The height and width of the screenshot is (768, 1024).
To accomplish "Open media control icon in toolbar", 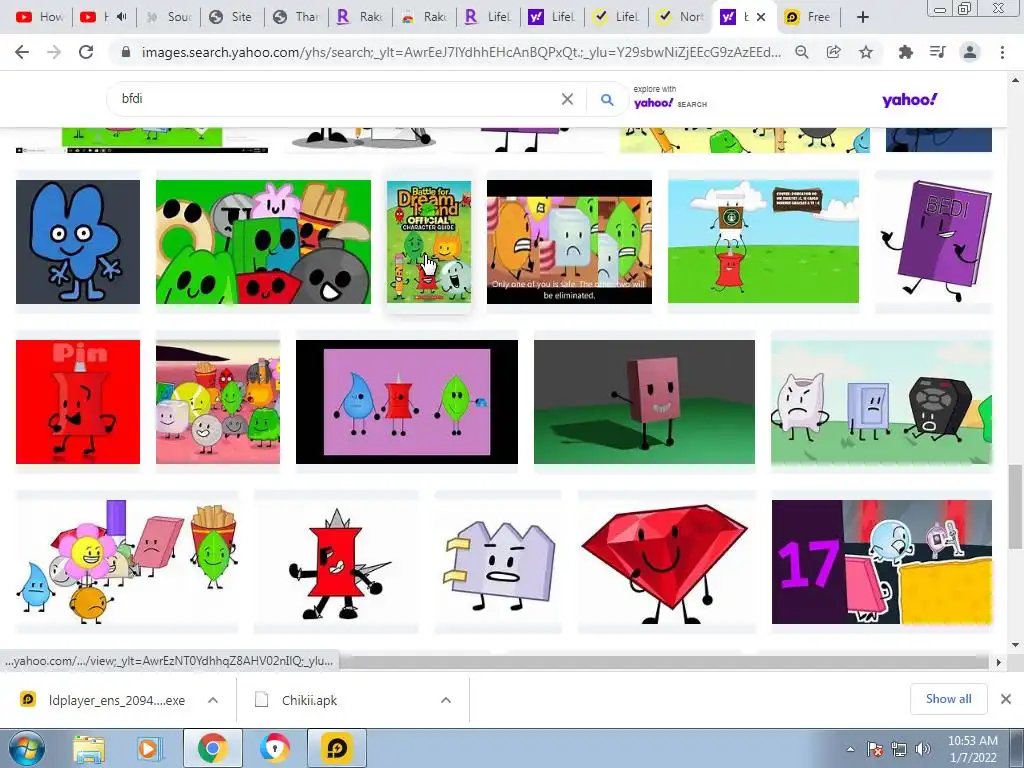I will coord(938,52).
